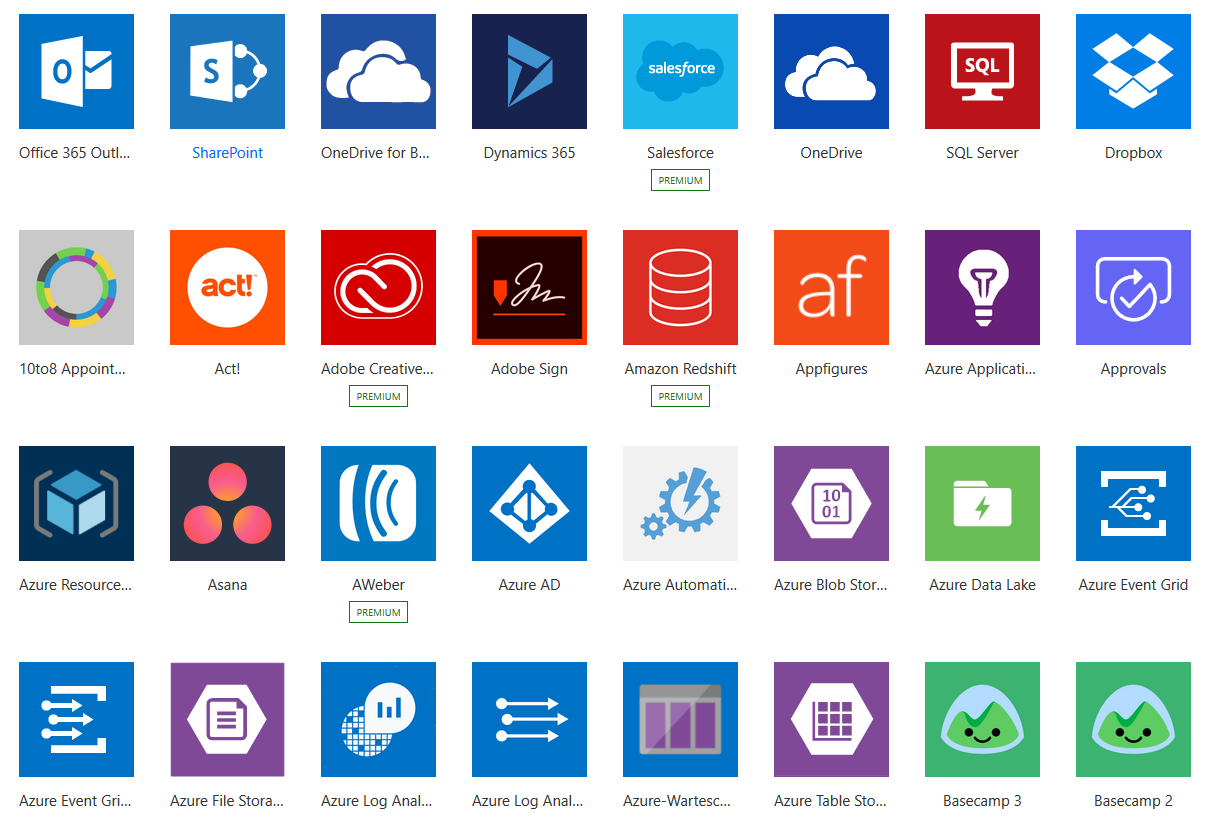Click the 'Azure File Stora...' label text

pyautogui.click(x=227, y=801)
